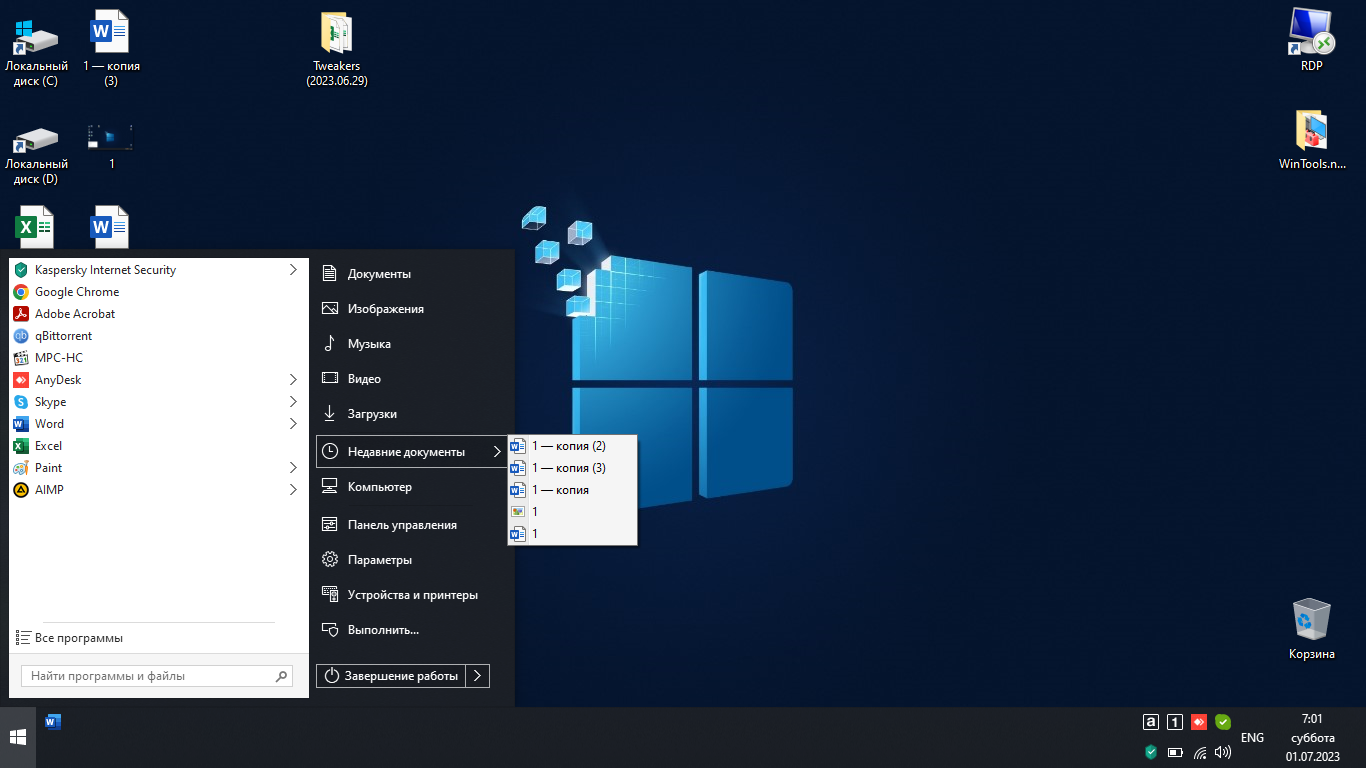This screenshot has height=768, width=1366.
Task: Start MPC-HC media player
Action: [x=58, y=358]
